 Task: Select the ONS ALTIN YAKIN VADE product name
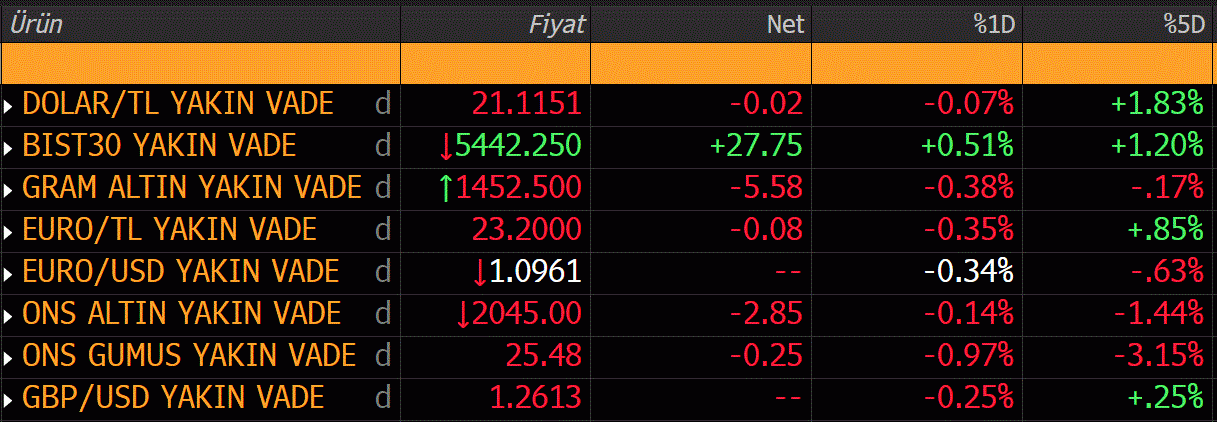182,313
